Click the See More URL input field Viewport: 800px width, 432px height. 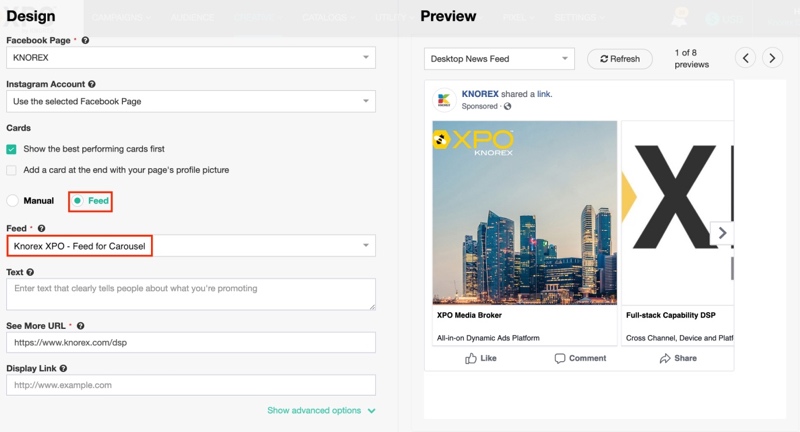(190, 342)
